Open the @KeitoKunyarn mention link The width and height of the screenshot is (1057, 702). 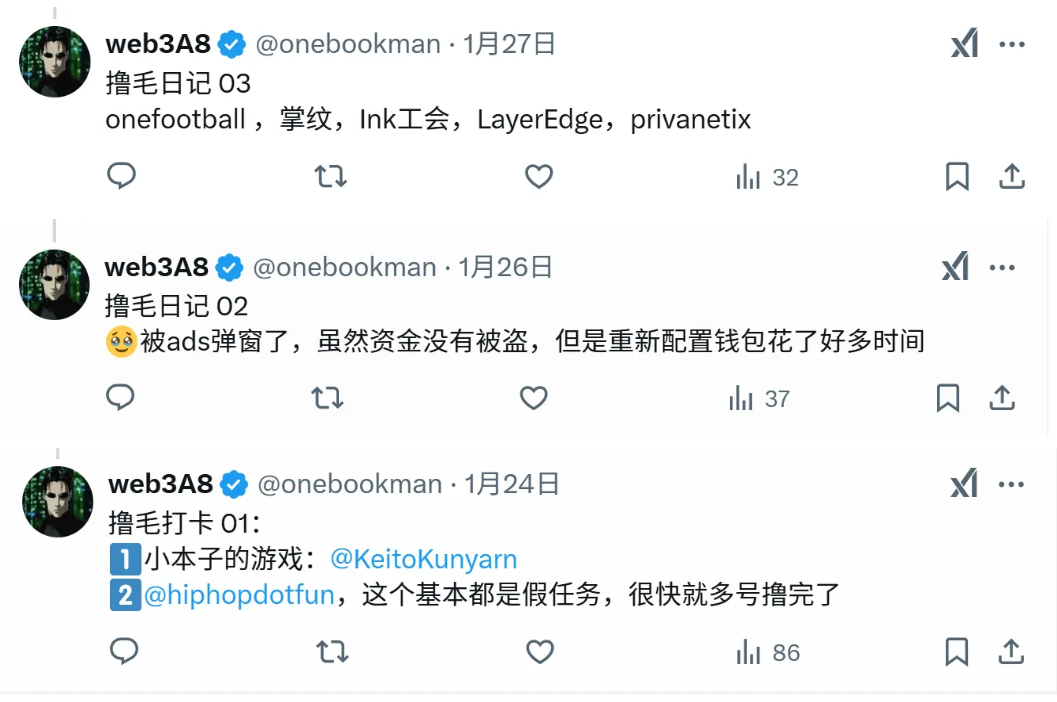pyautogui.click(x=423, y=559)
